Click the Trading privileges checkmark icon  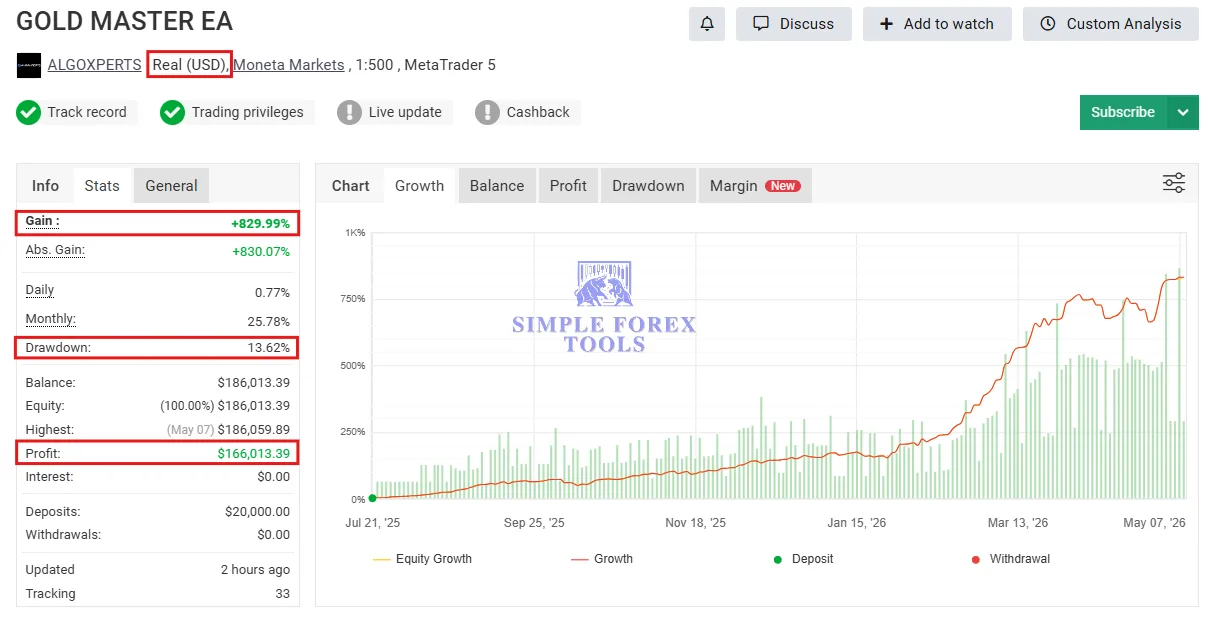coord(173,112)
